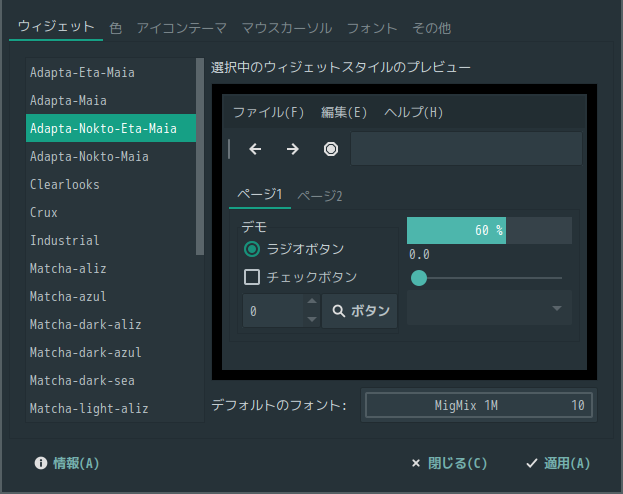Select the Matcha-dark-sea style
Screen dimensions: 623x494
(111, 380)
